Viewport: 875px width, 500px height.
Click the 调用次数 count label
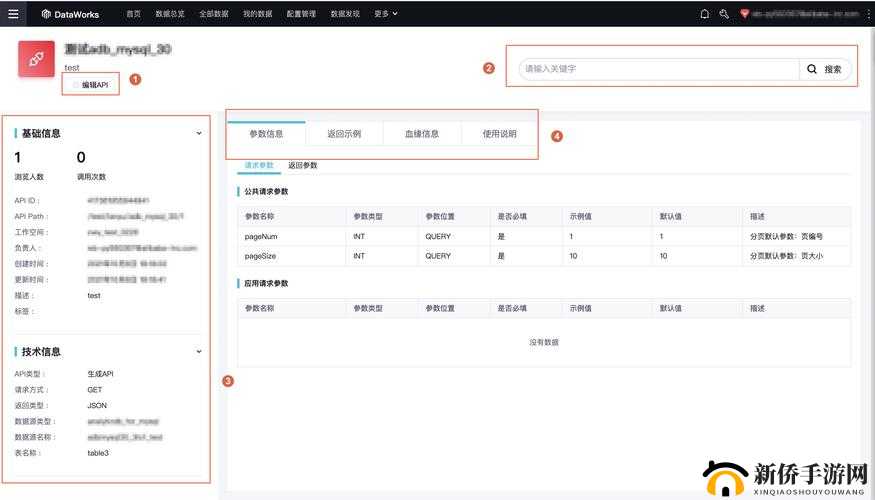click(x=92, y=176)
